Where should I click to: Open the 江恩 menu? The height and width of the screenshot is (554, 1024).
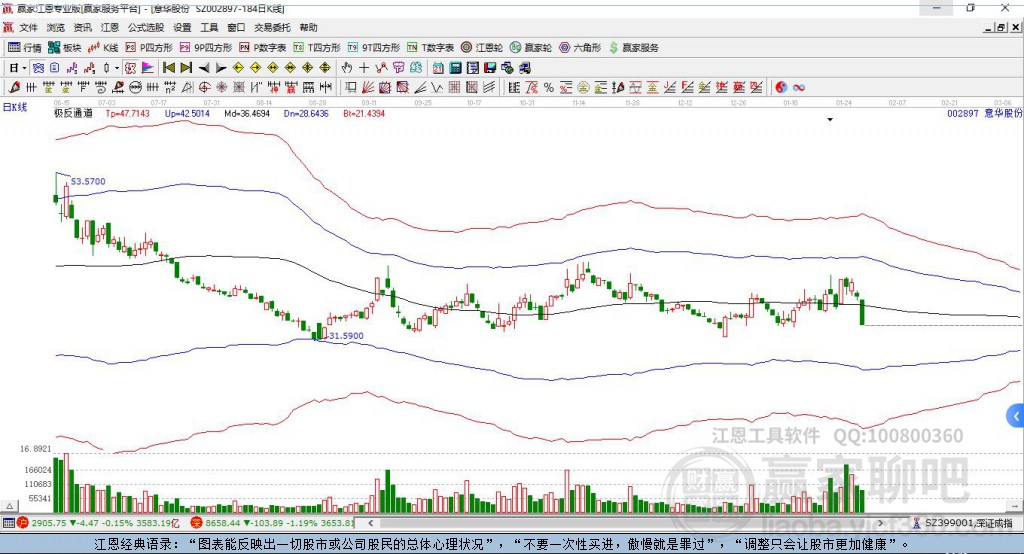[x=110, y=27]
